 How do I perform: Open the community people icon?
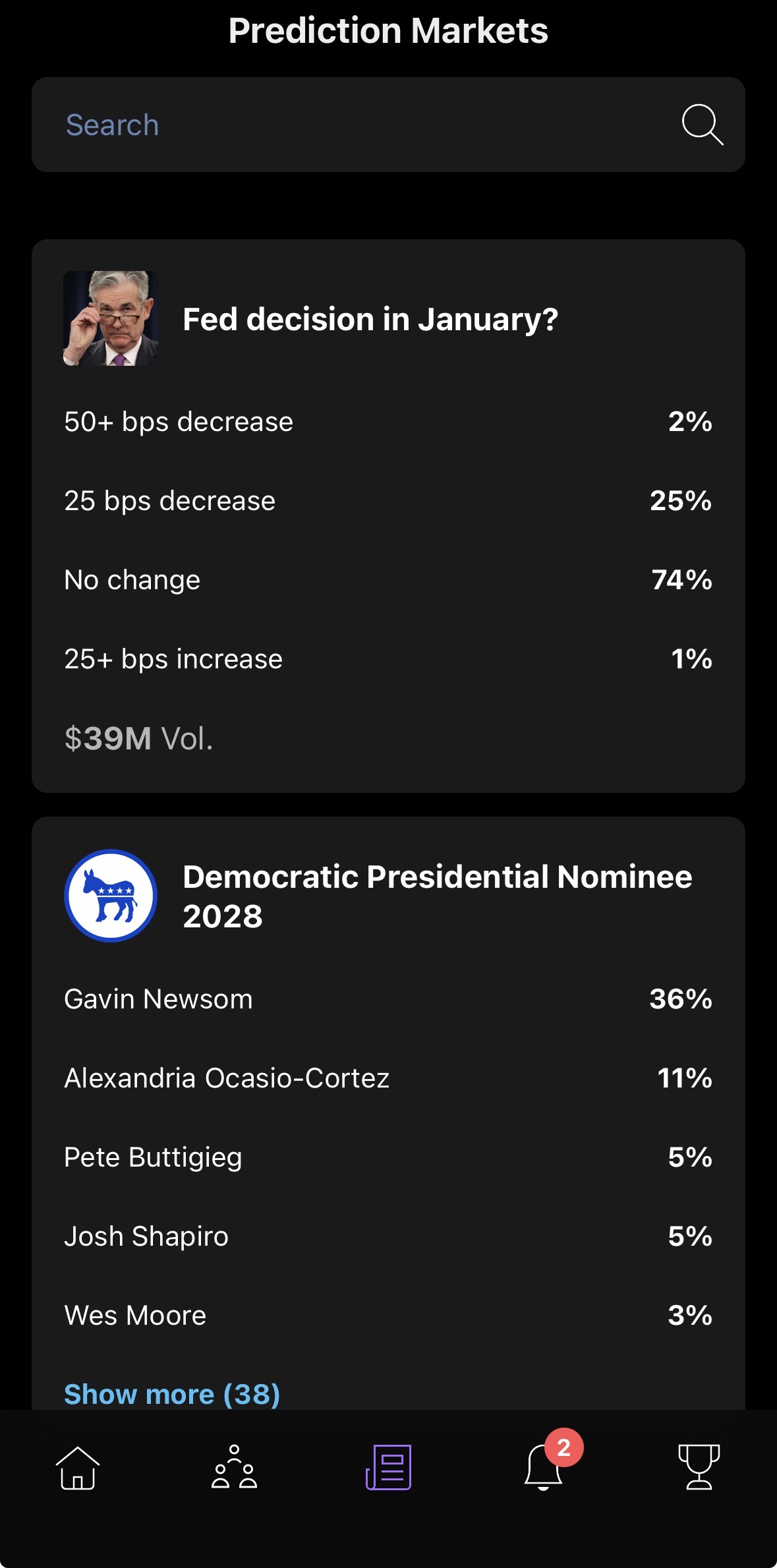click(234, 1467)
